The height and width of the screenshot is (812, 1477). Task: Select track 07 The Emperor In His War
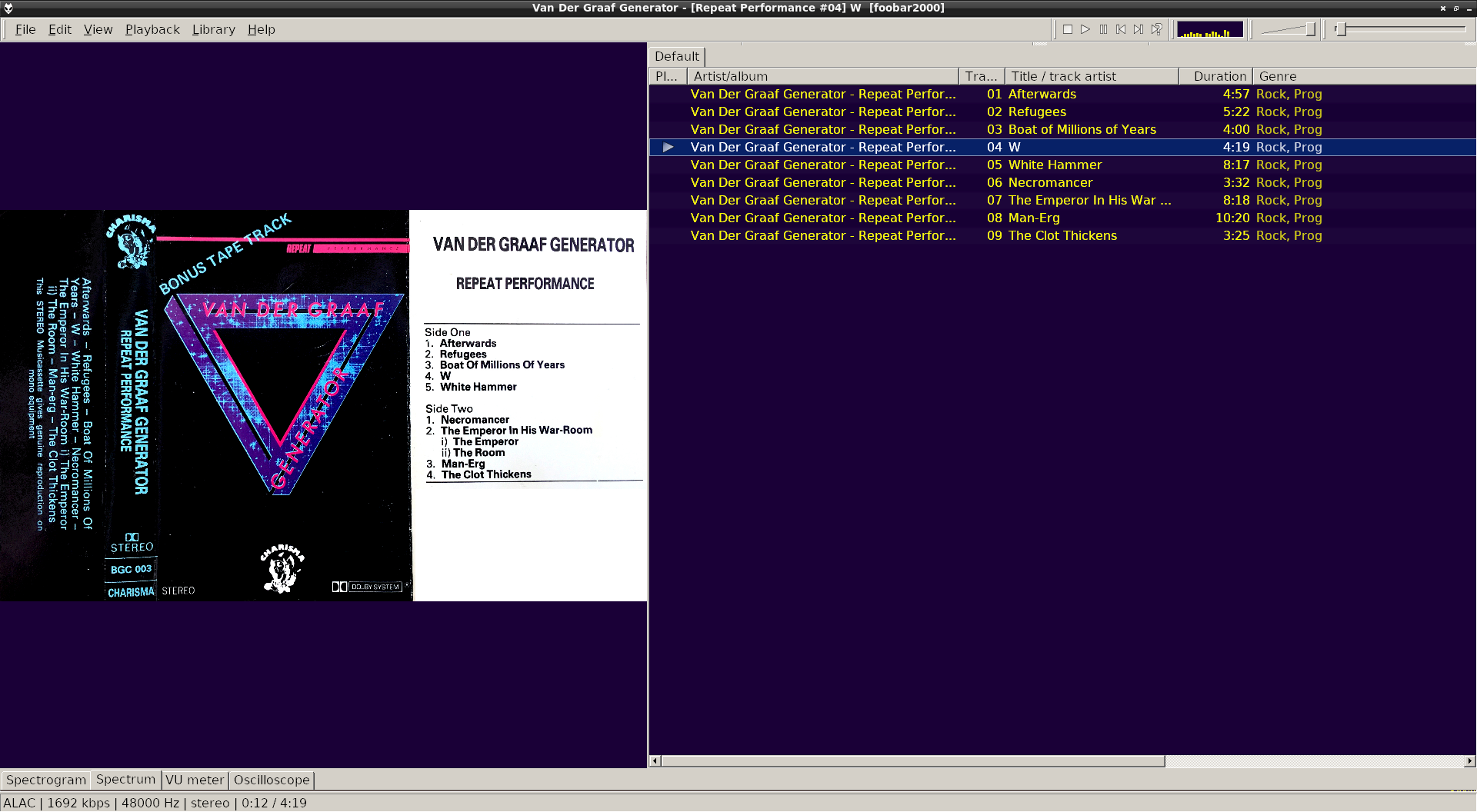pyautogui.click(x=1062, y=200)
